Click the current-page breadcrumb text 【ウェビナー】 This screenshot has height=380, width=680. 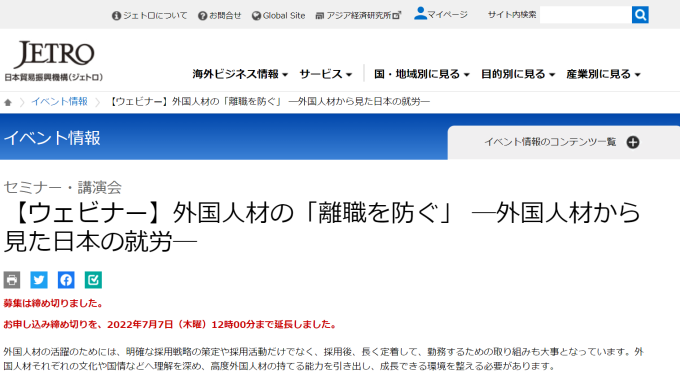269,102
